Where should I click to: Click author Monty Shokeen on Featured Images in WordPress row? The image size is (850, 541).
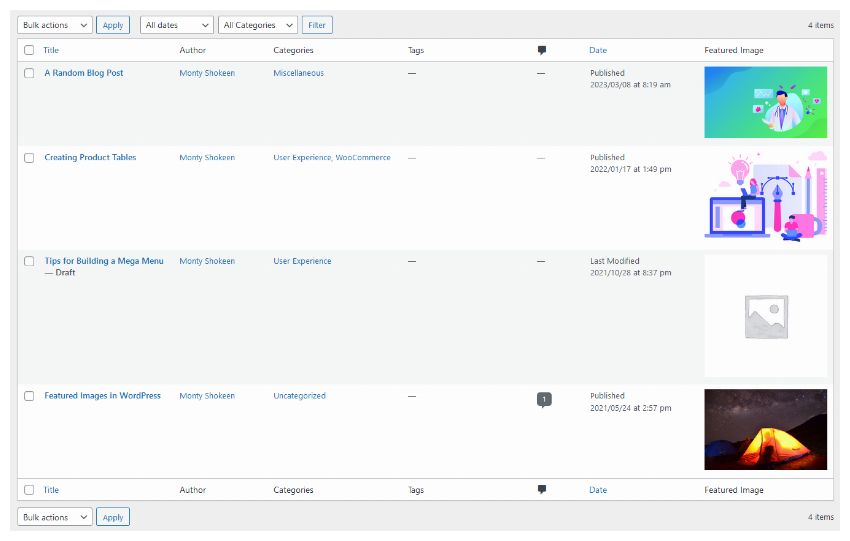207,396
